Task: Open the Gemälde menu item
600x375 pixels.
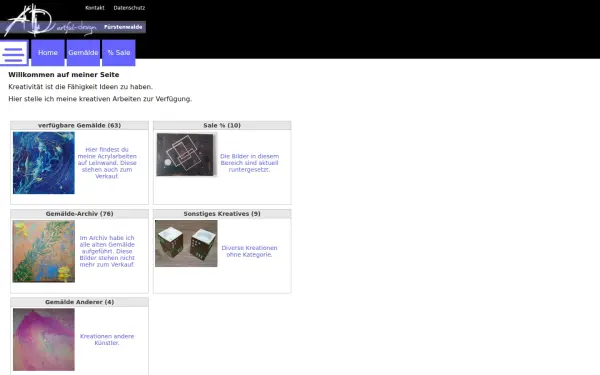Action: (83, 53)
